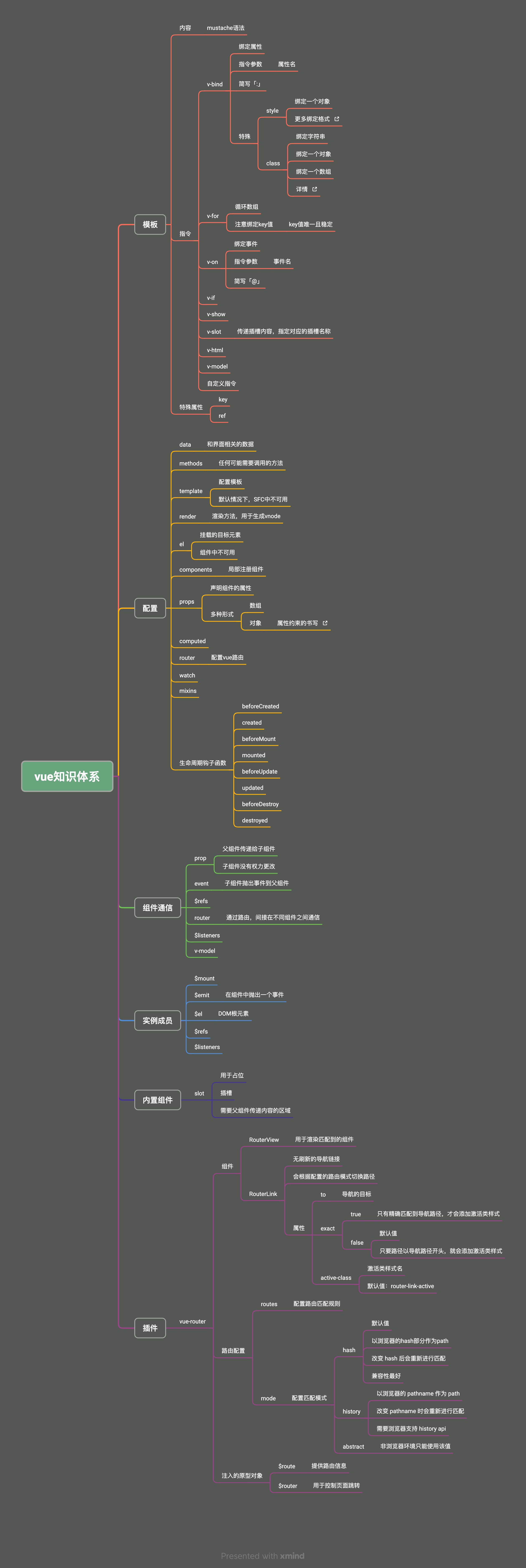Click the abstract mode node

353,1447
